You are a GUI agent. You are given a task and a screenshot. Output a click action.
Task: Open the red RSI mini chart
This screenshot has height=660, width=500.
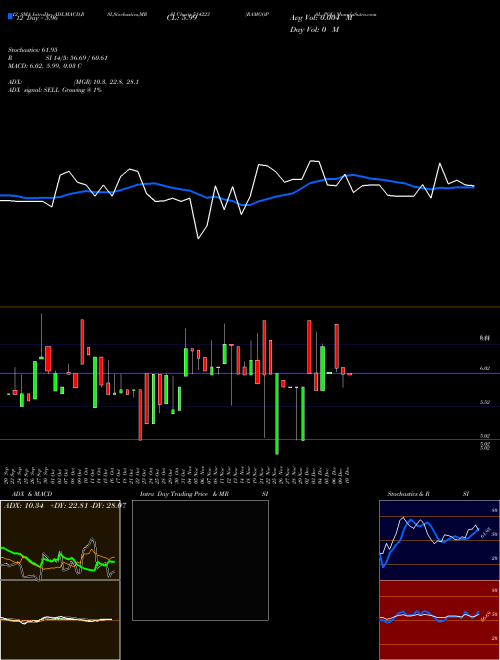pos(439,620)
